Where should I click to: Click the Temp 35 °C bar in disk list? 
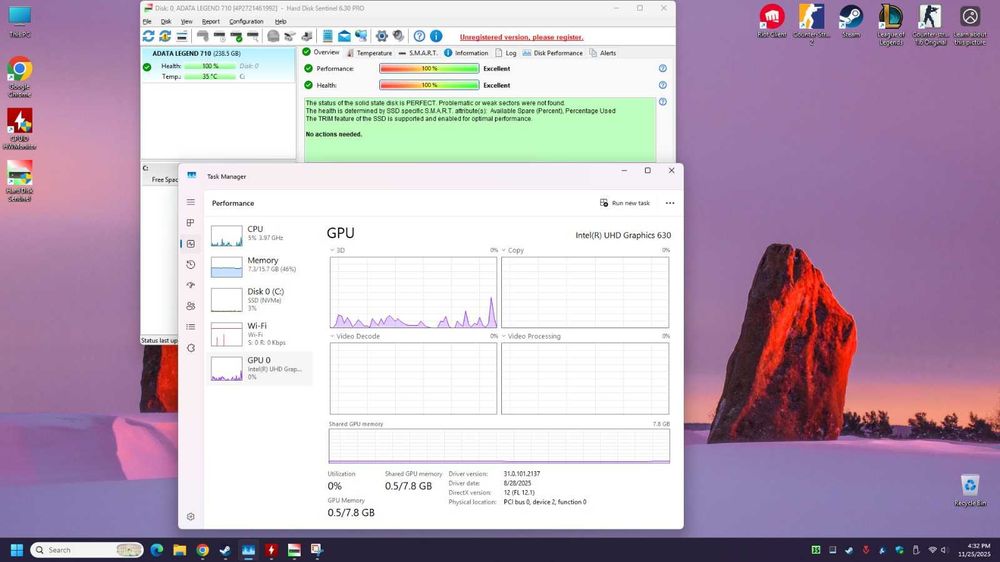point(210,77)
